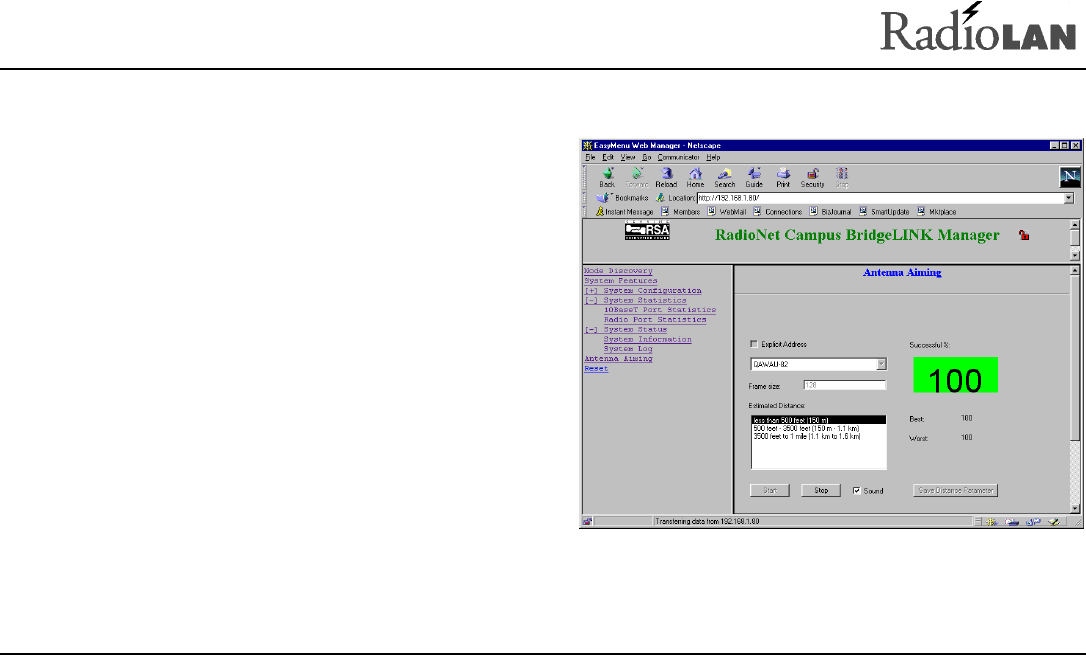Open Antenna Aiming sidebar link
The height and width of the screenshot is (655, 1086).
[x=618, y=359]
